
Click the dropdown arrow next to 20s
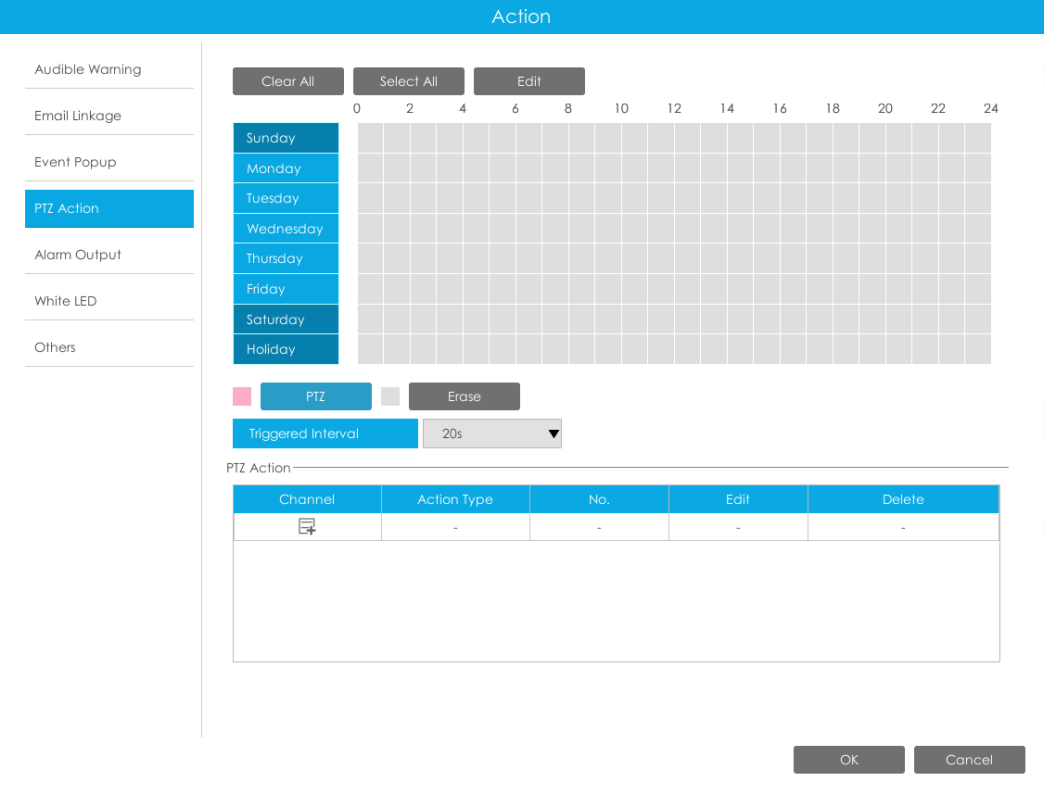point(553,433)
